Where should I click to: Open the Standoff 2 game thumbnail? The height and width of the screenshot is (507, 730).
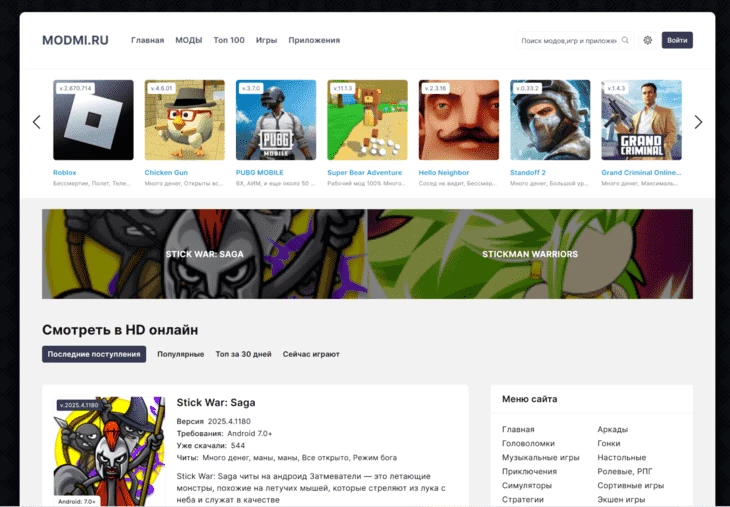pyautogui.click(x=550, y=120)
